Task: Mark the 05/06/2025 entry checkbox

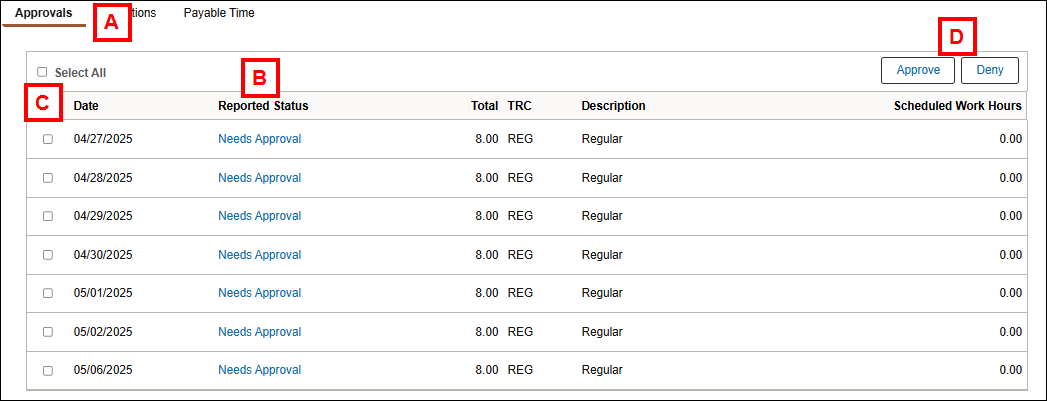Action: point(47,370)
